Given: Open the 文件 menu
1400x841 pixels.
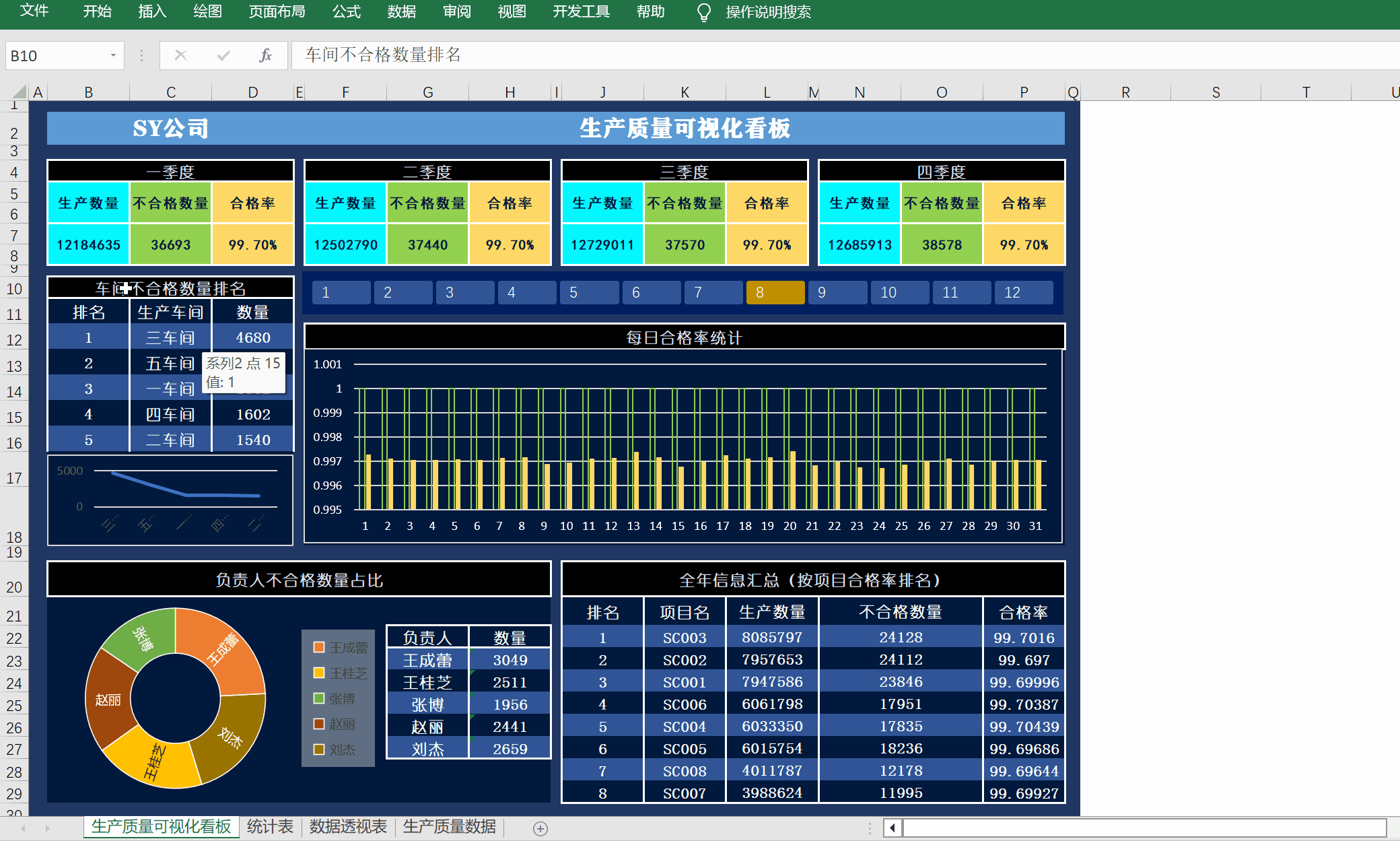Looking at the screenshot, I should coord(34,11).
